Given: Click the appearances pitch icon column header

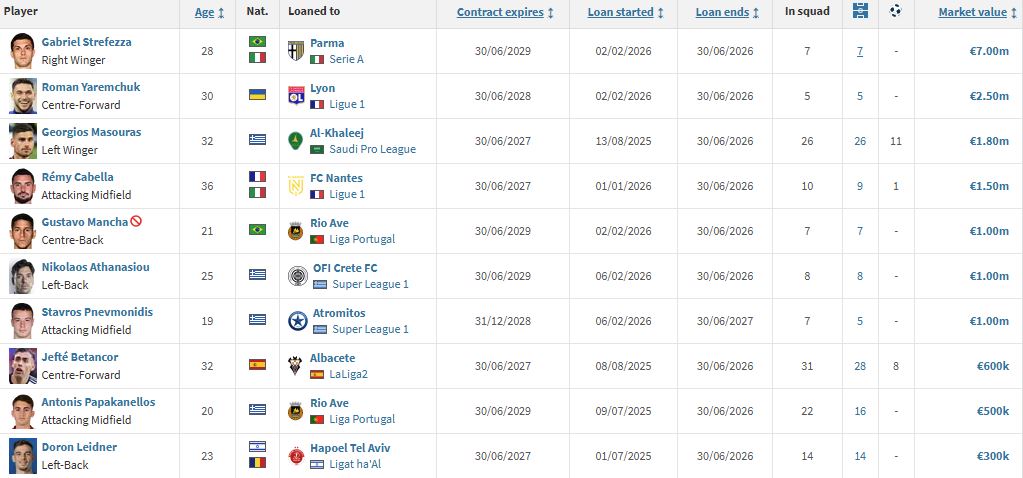Looking at the screenshot, I should point(860,12).
